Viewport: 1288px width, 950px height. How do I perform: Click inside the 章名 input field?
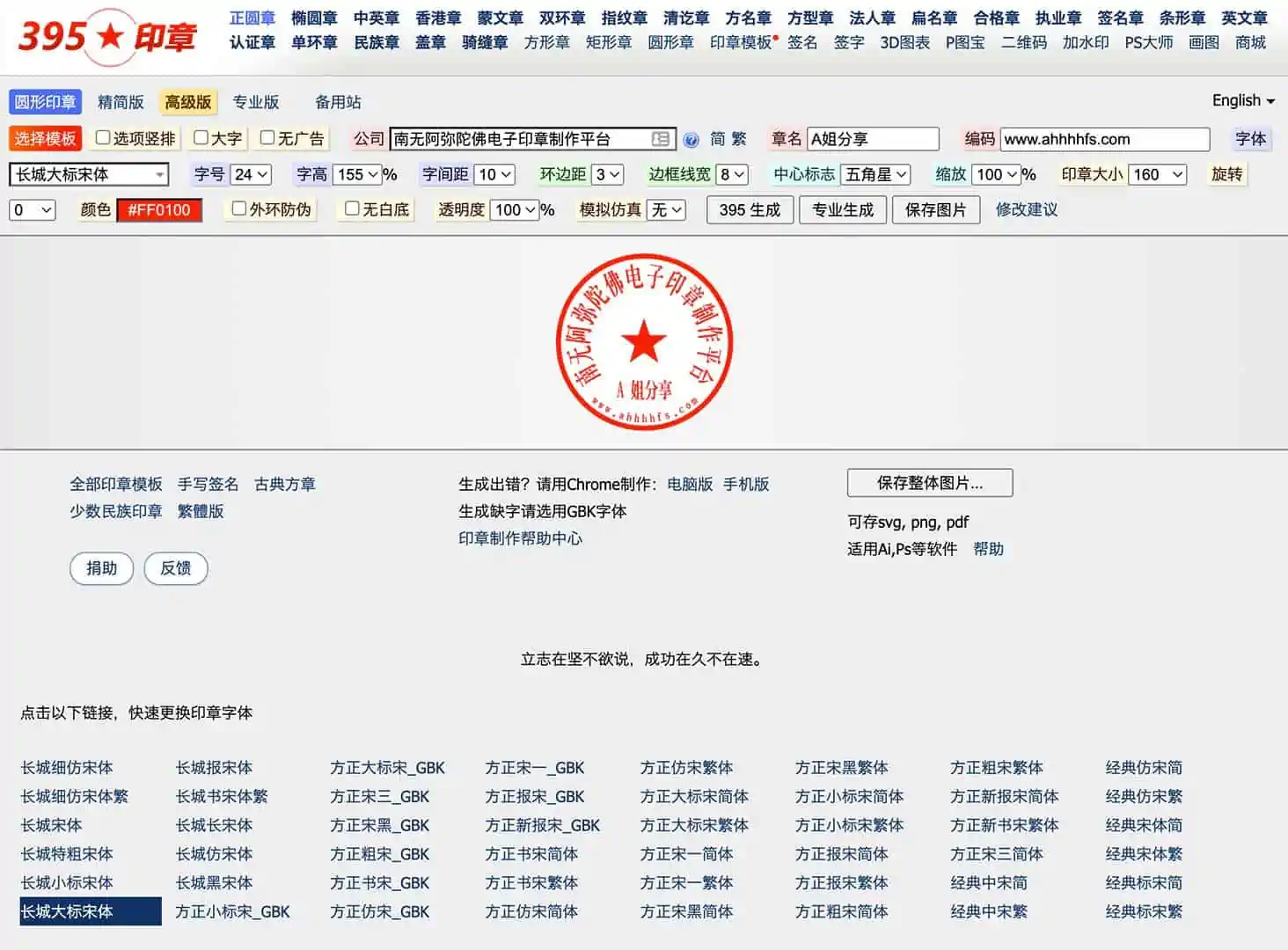click(871, 139)
